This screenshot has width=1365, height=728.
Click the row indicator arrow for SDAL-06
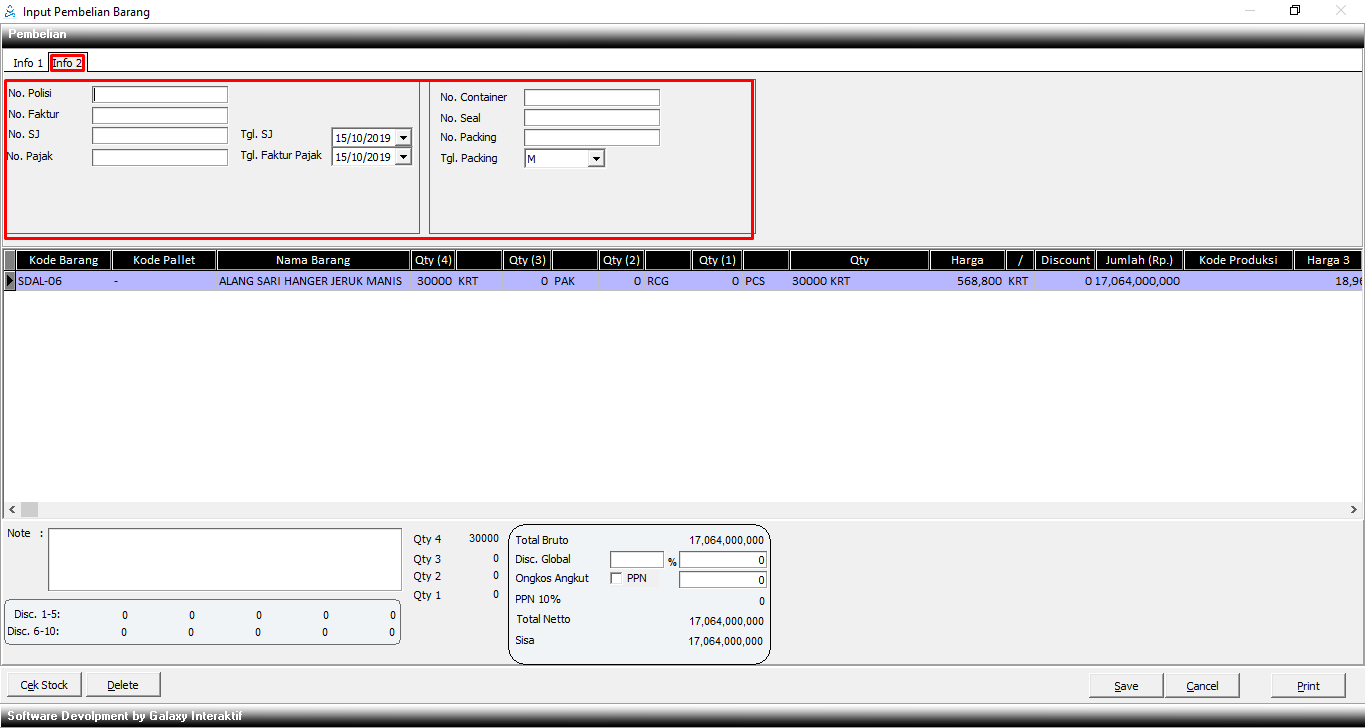pyautogui.click(x=10, y=282)
